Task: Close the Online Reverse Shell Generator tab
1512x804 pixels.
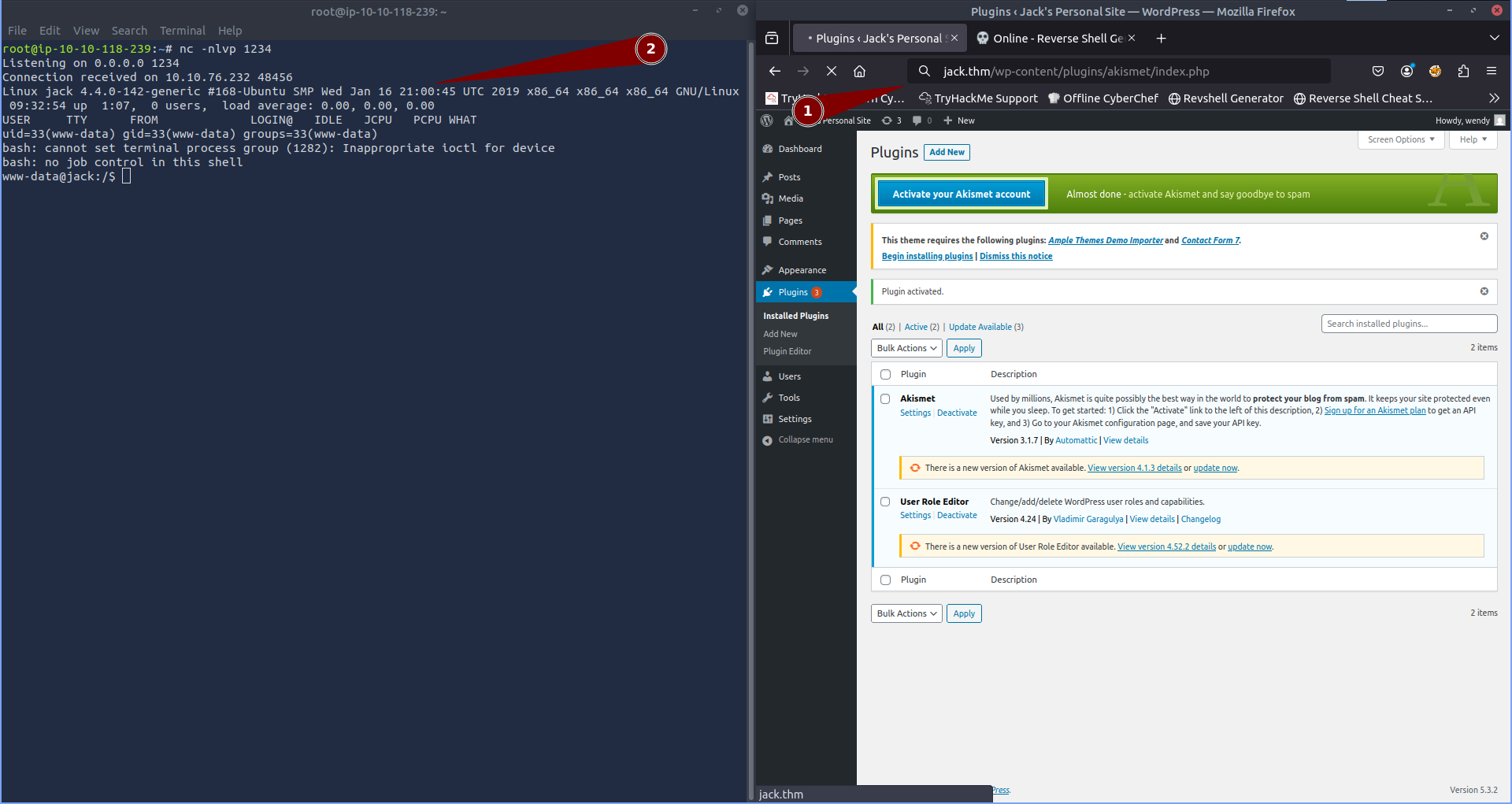Action: (x=1132, y=38)
